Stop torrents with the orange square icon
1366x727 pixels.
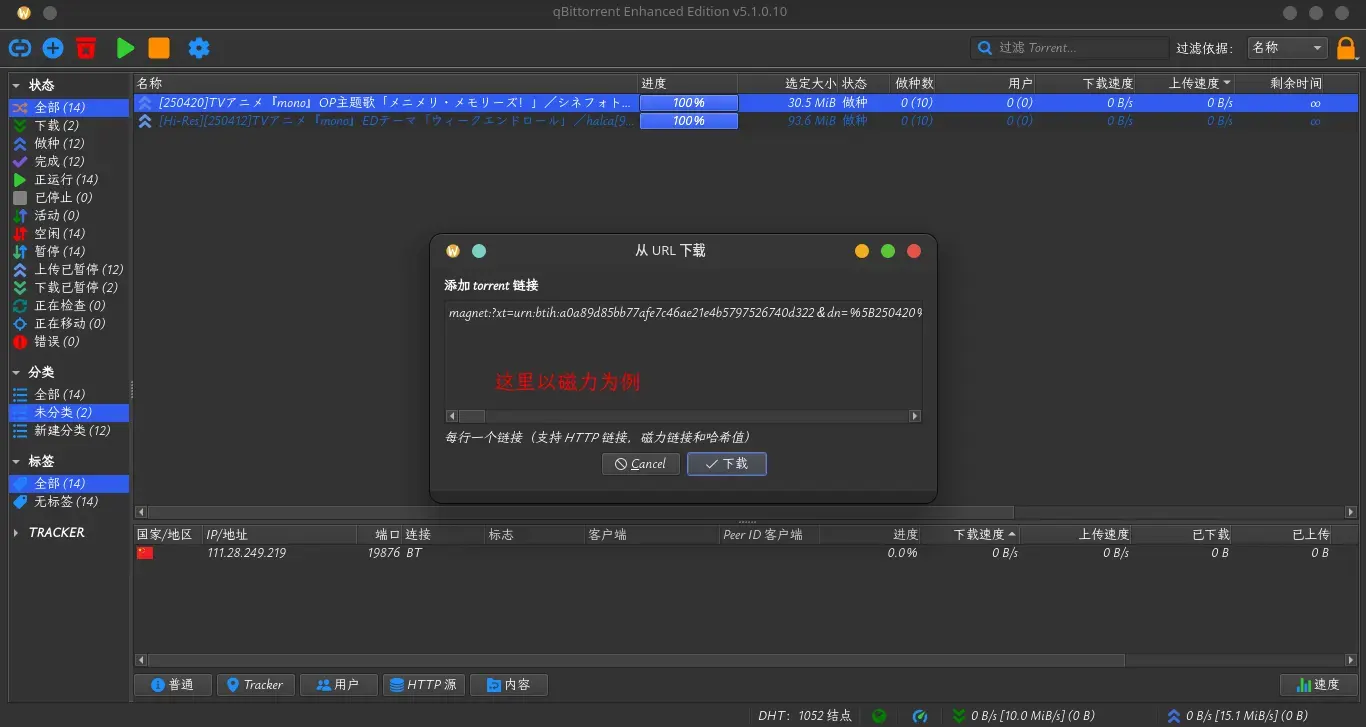(x=159, y=47)
